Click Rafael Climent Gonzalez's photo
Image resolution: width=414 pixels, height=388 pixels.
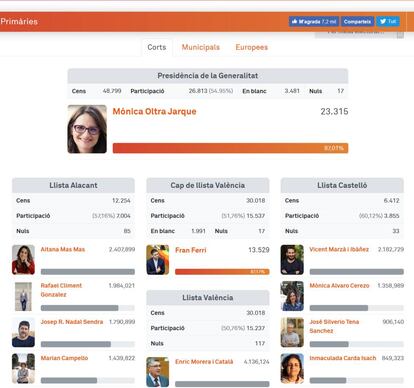pyautogui.click(x=23, y=296)
